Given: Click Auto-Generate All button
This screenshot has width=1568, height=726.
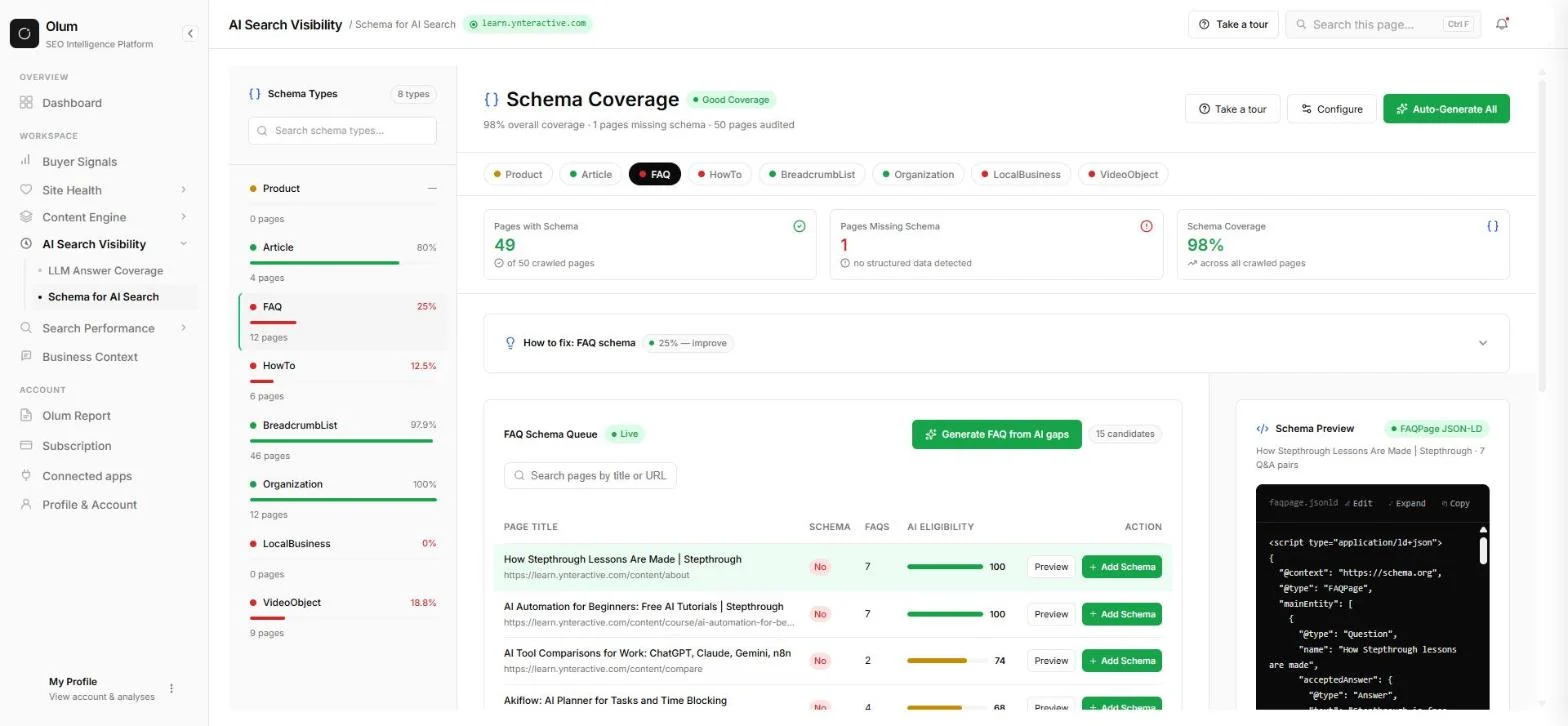Looking at the screenshot, I should point(1446,109).
